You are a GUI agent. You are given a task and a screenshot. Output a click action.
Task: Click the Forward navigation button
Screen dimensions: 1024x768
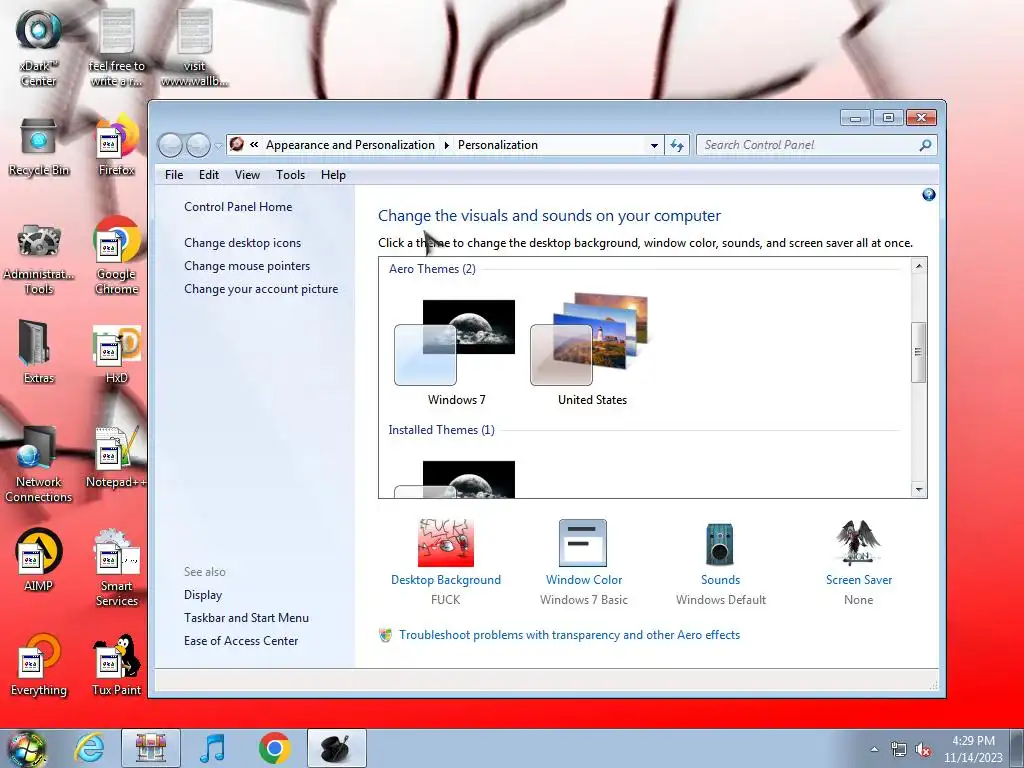pyautogui.click(x=198, y=145)
